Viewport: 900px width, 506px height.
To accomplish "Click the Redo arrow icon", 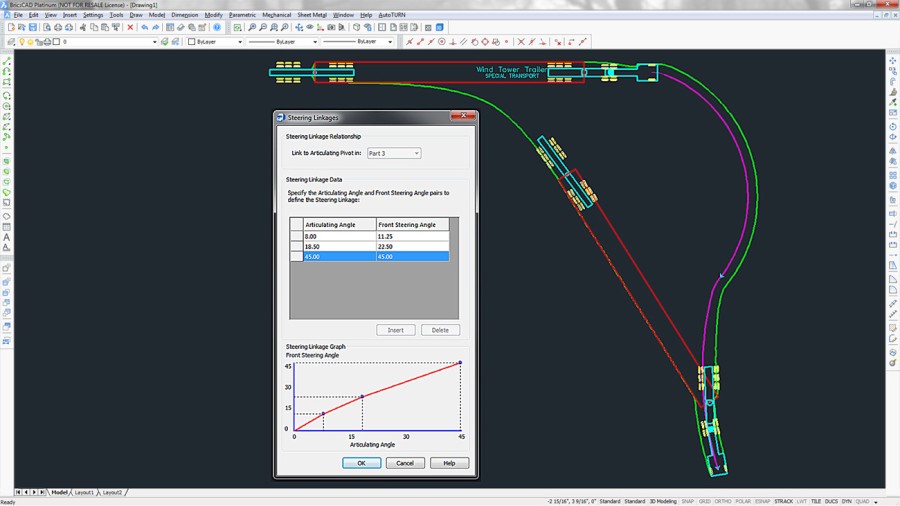I will click(x=157, y=28).
